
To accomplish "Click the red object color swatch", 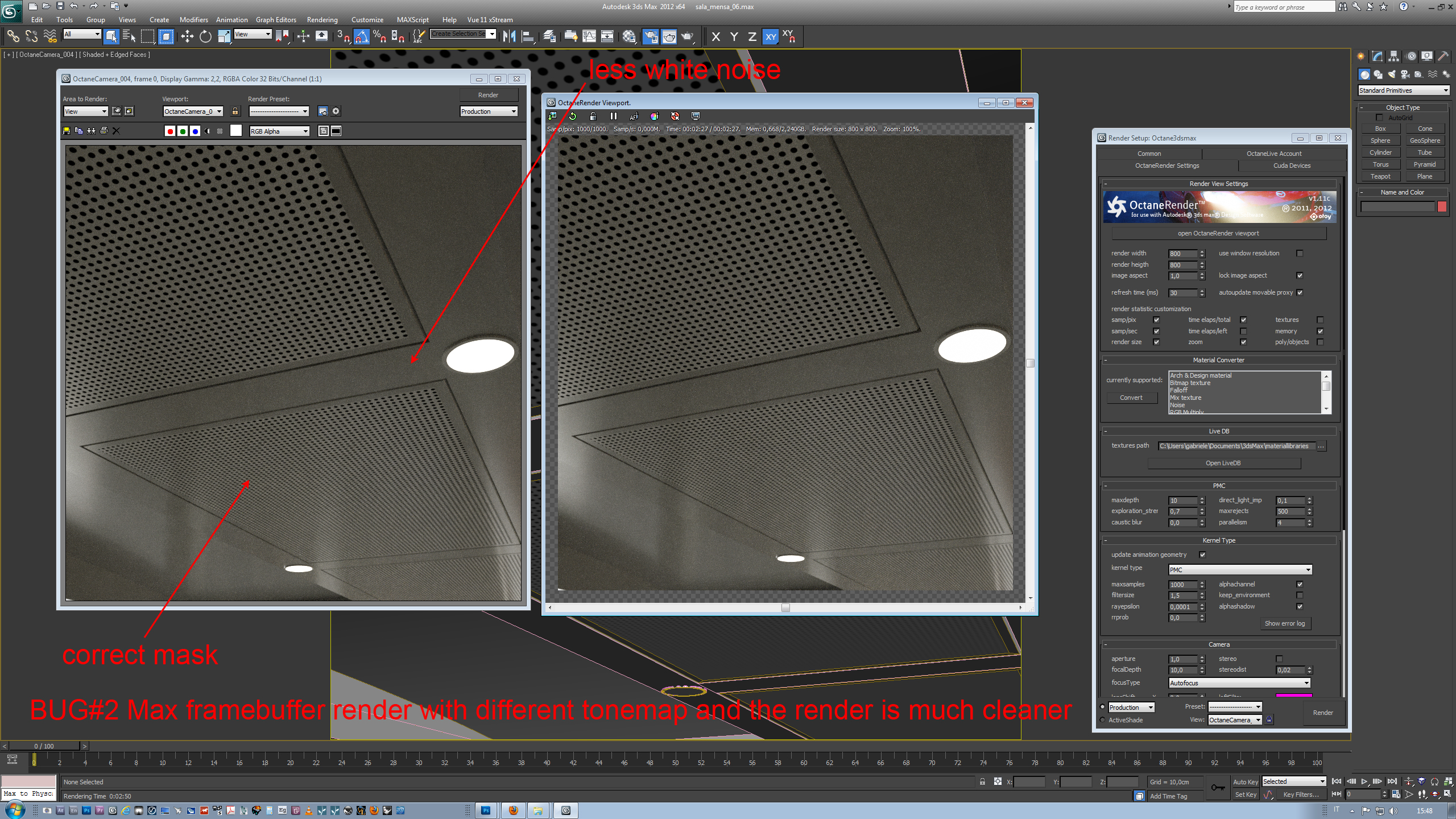I will click(1442, 206).
